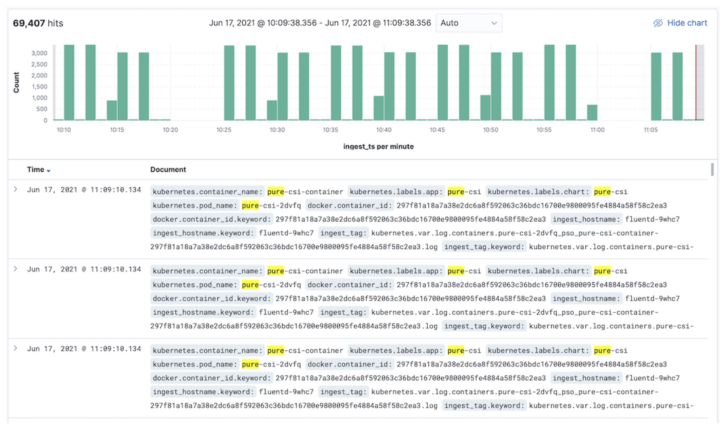Click the short histogram bar before 10:15
This screenshot has height=429, width=728.
coord(112,110)
